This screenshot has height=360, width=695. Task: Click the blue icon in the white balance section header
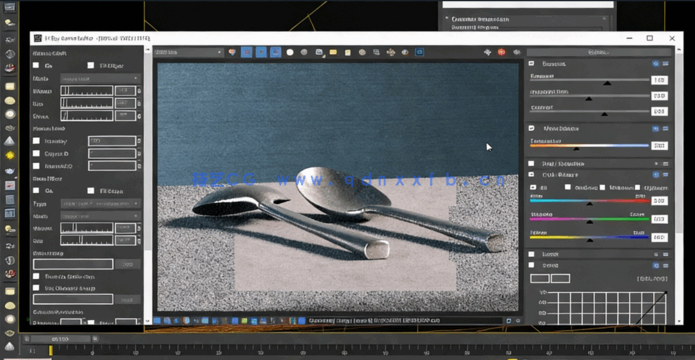[656, 129]
